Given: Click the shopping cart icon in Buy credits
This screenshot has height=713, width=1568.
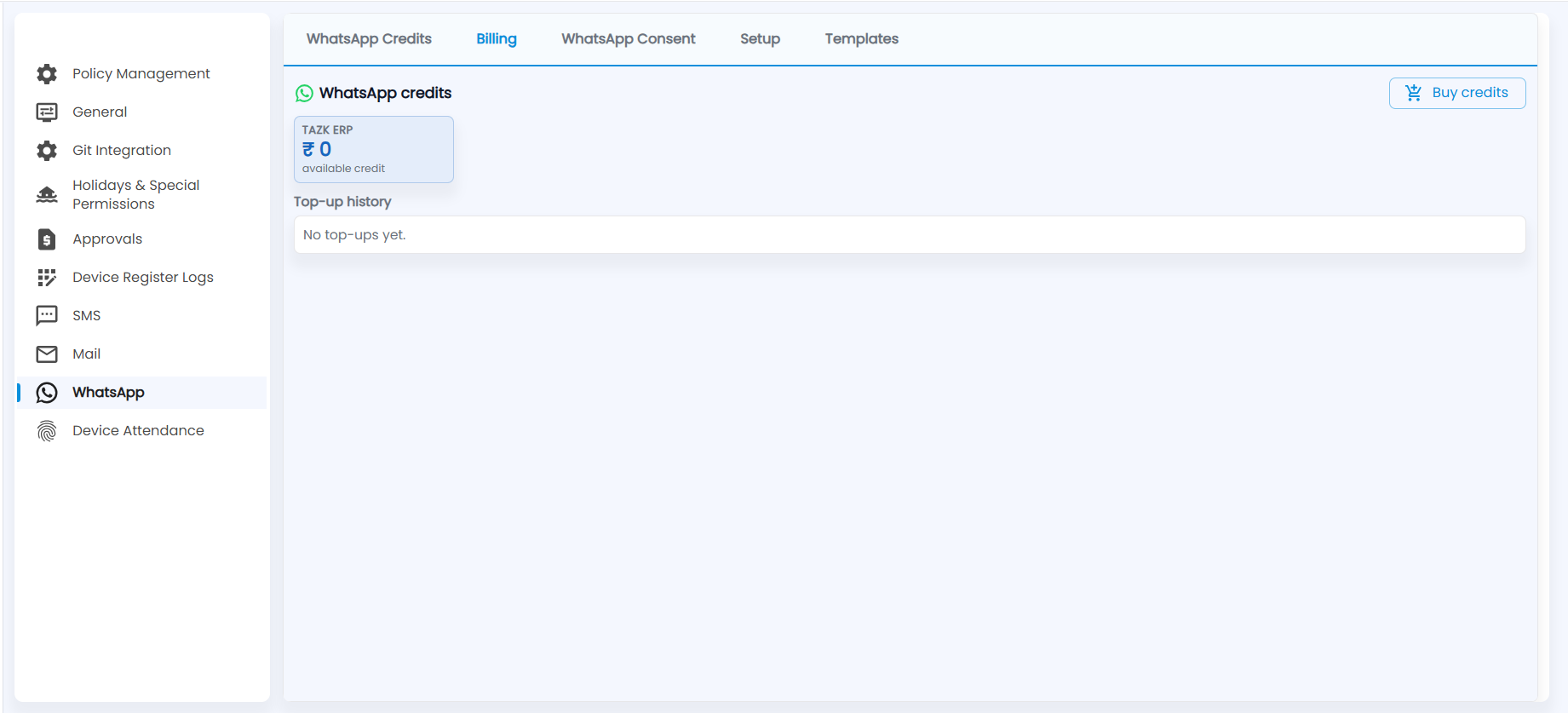Looking at the screenshot, I should (x=1414, y=93).
